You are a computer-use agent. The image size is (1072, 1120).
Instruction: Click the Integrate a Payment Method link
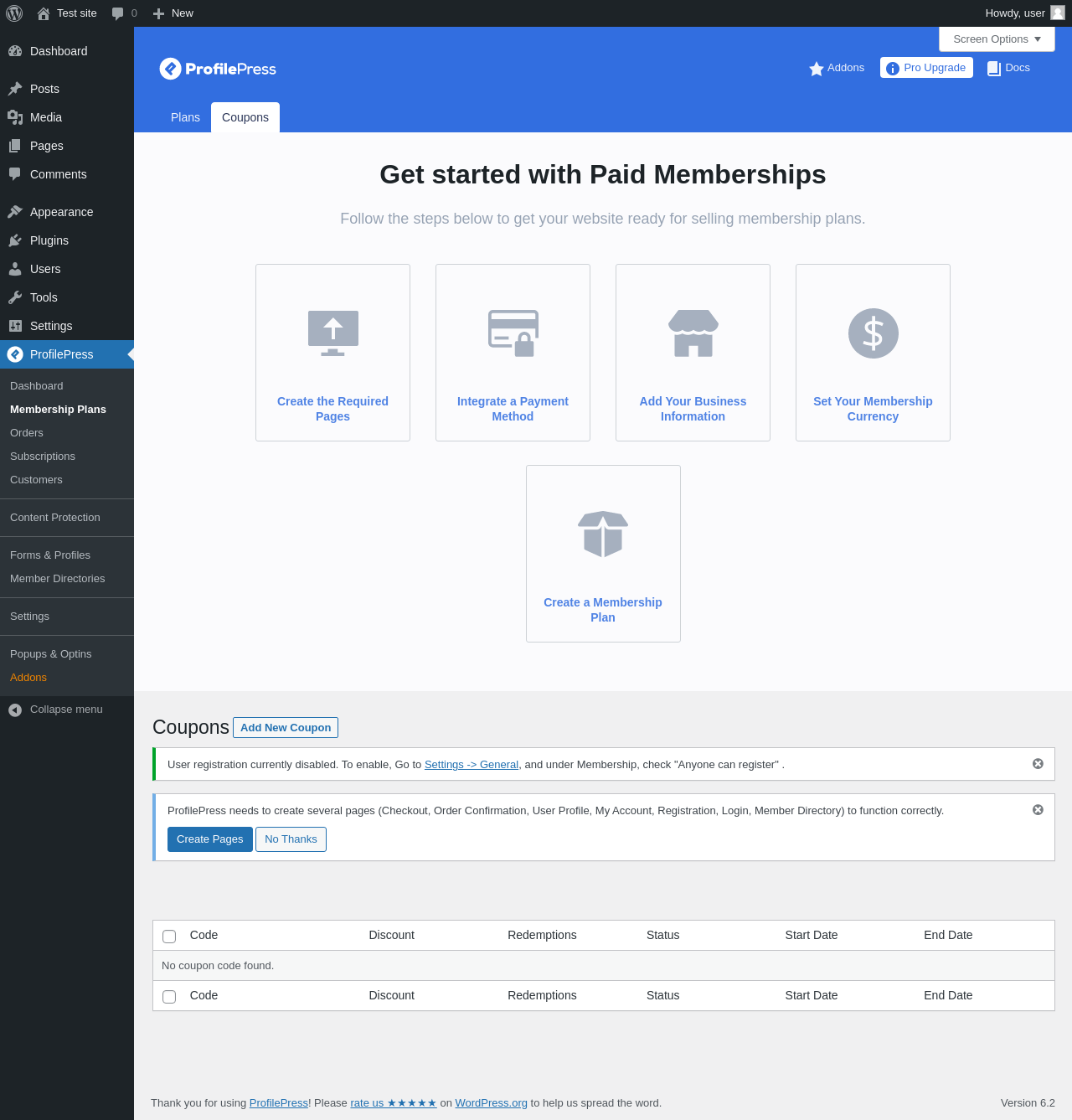pos(513,409)
